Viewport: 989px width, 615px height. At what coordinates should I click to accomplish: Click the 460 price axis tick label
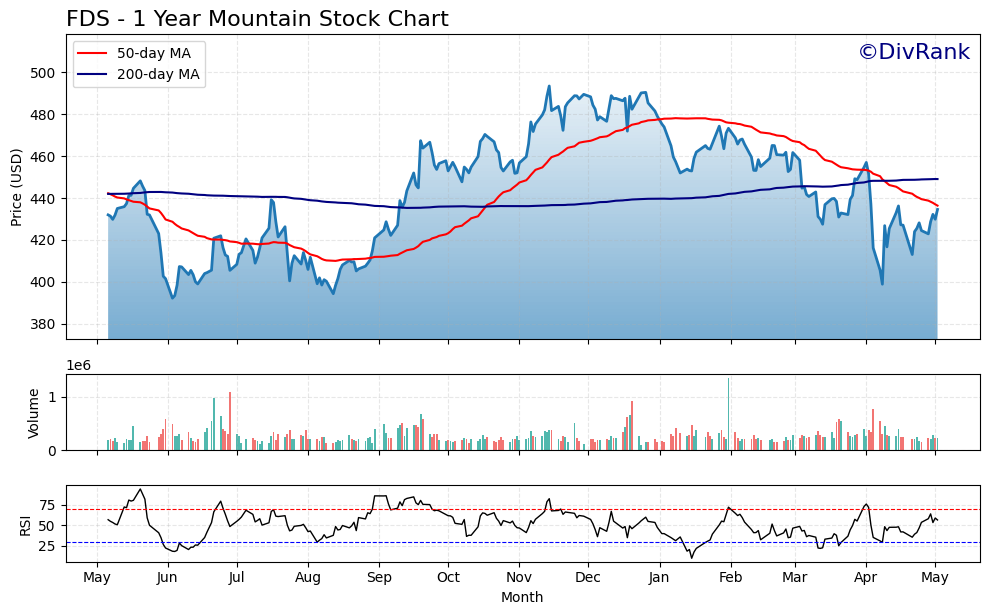click(x=43, y=156)
